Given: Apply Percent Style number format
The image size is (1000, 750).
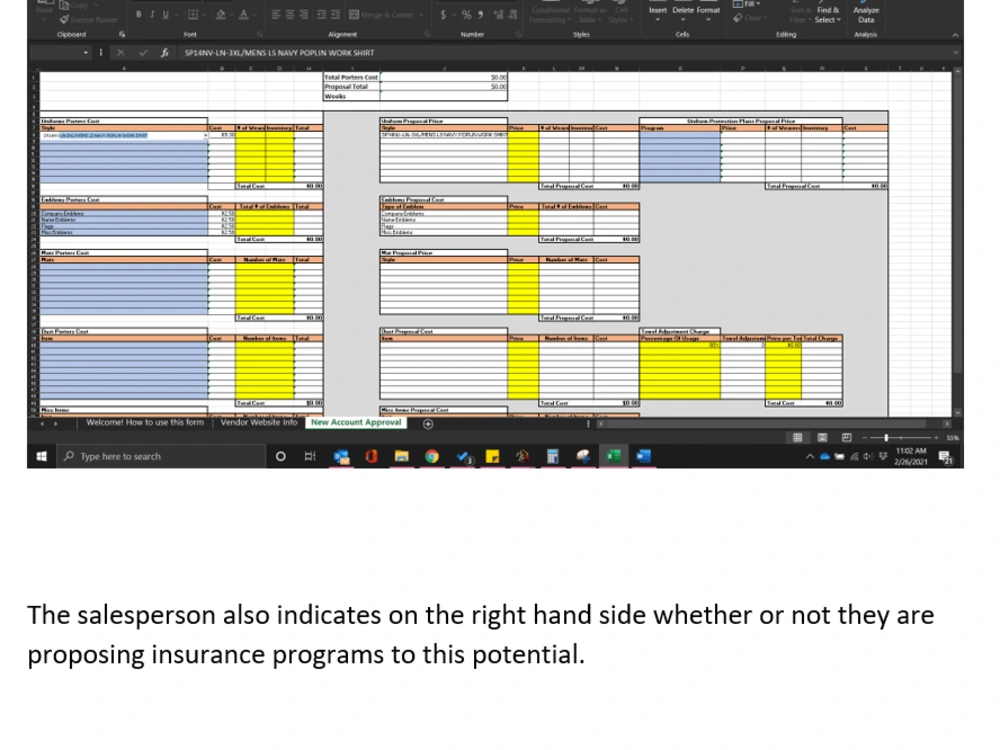Looking at the screenshot, I should (466, 15).
